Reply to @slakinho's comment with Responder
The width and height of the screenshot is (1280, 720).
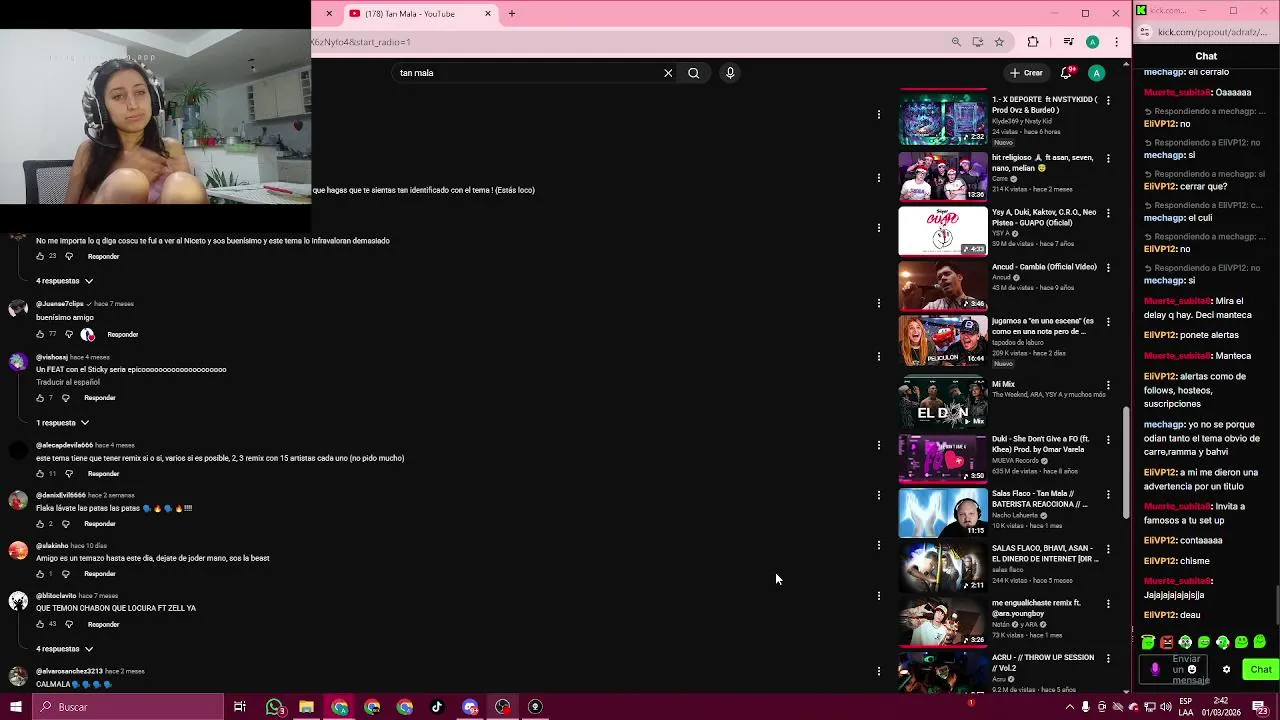point(100,574)
